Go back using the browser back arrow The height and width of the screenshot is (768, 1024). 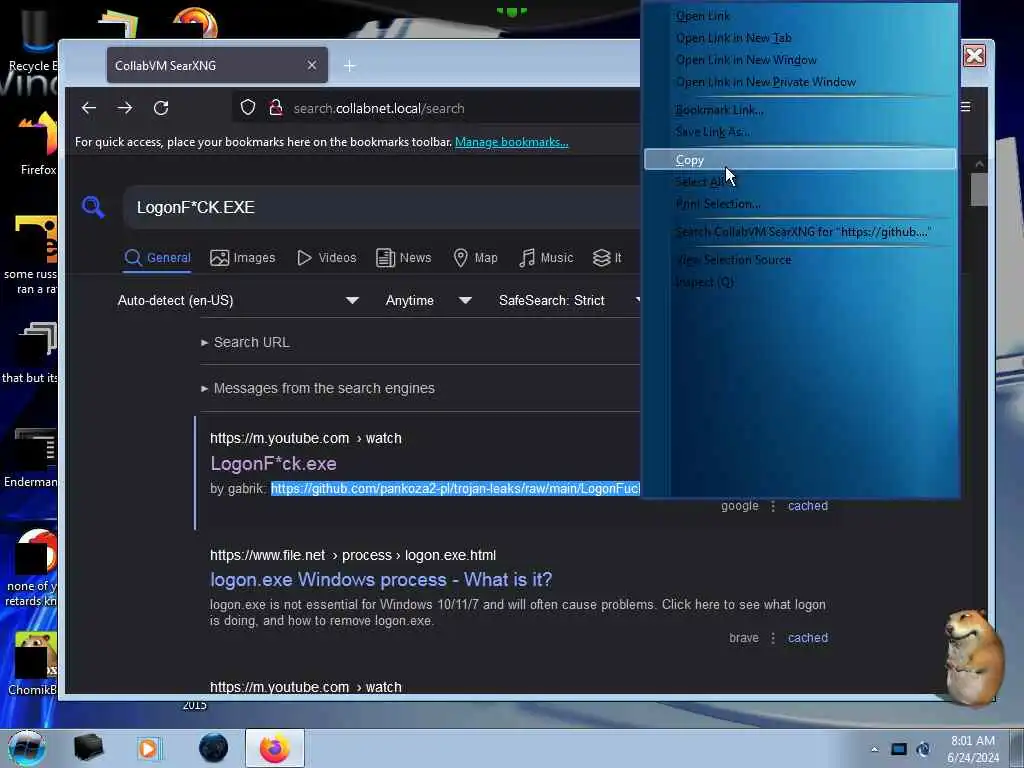[89, 108]
